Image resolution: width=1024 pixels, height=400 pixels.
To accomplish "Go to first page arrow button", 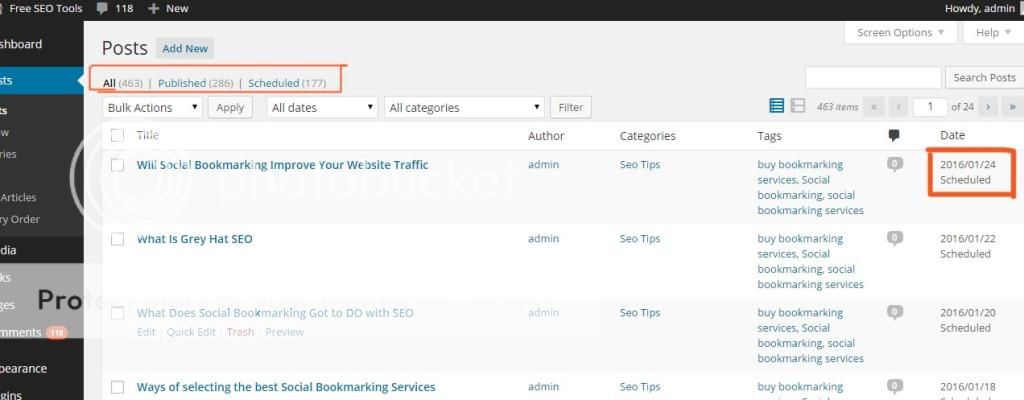I will tap(873, 107).
